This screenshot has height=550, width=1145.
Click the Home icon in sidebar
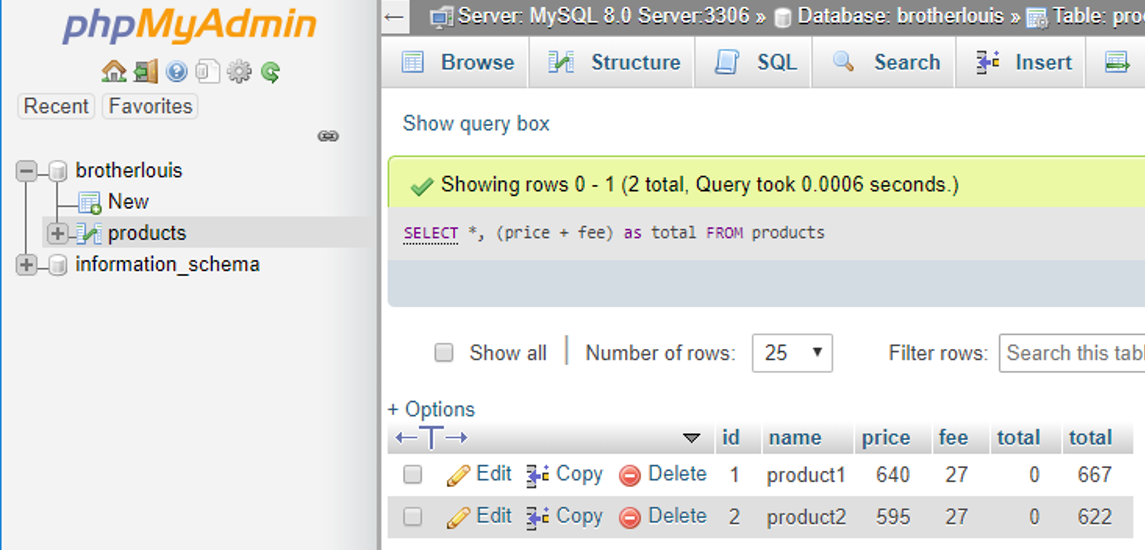[x=114, y=72]
